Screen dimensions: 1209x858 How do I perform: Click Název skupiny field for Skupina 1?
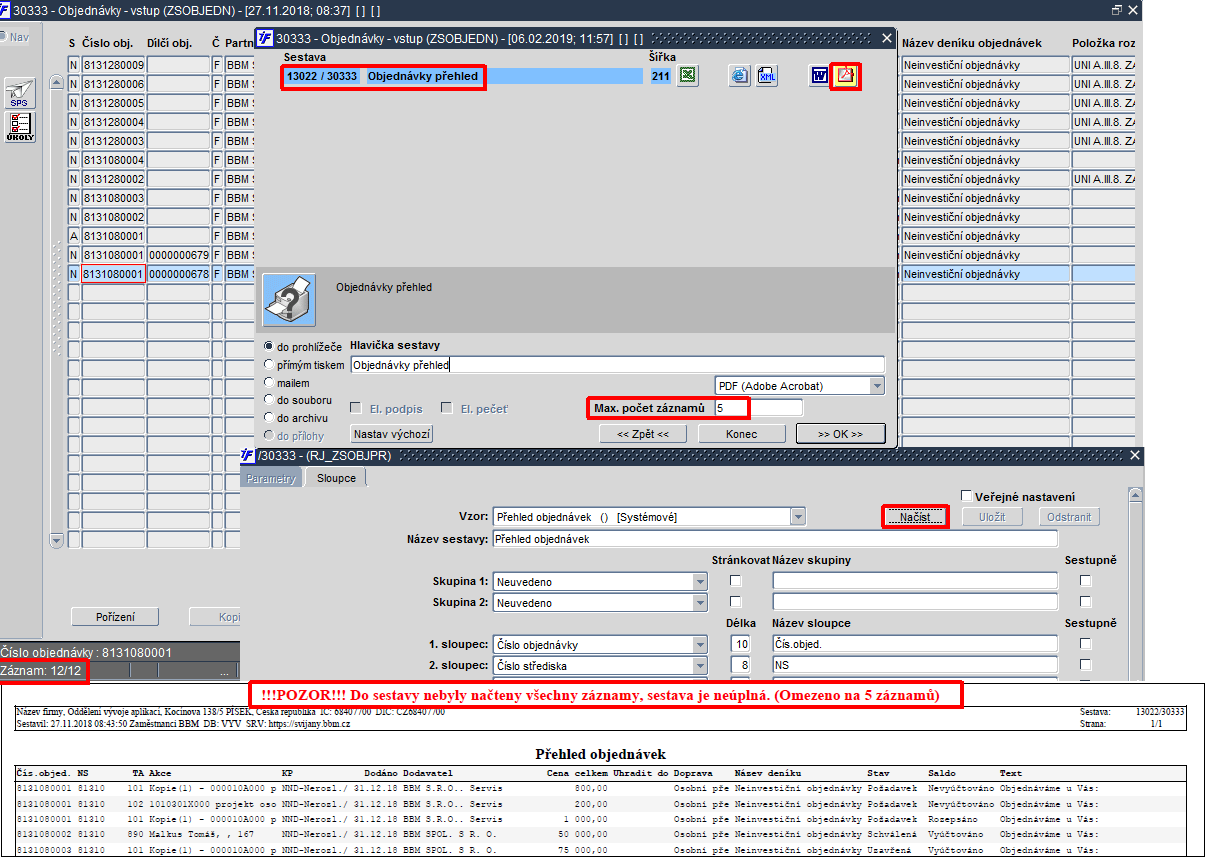click(x=915, y=581)
